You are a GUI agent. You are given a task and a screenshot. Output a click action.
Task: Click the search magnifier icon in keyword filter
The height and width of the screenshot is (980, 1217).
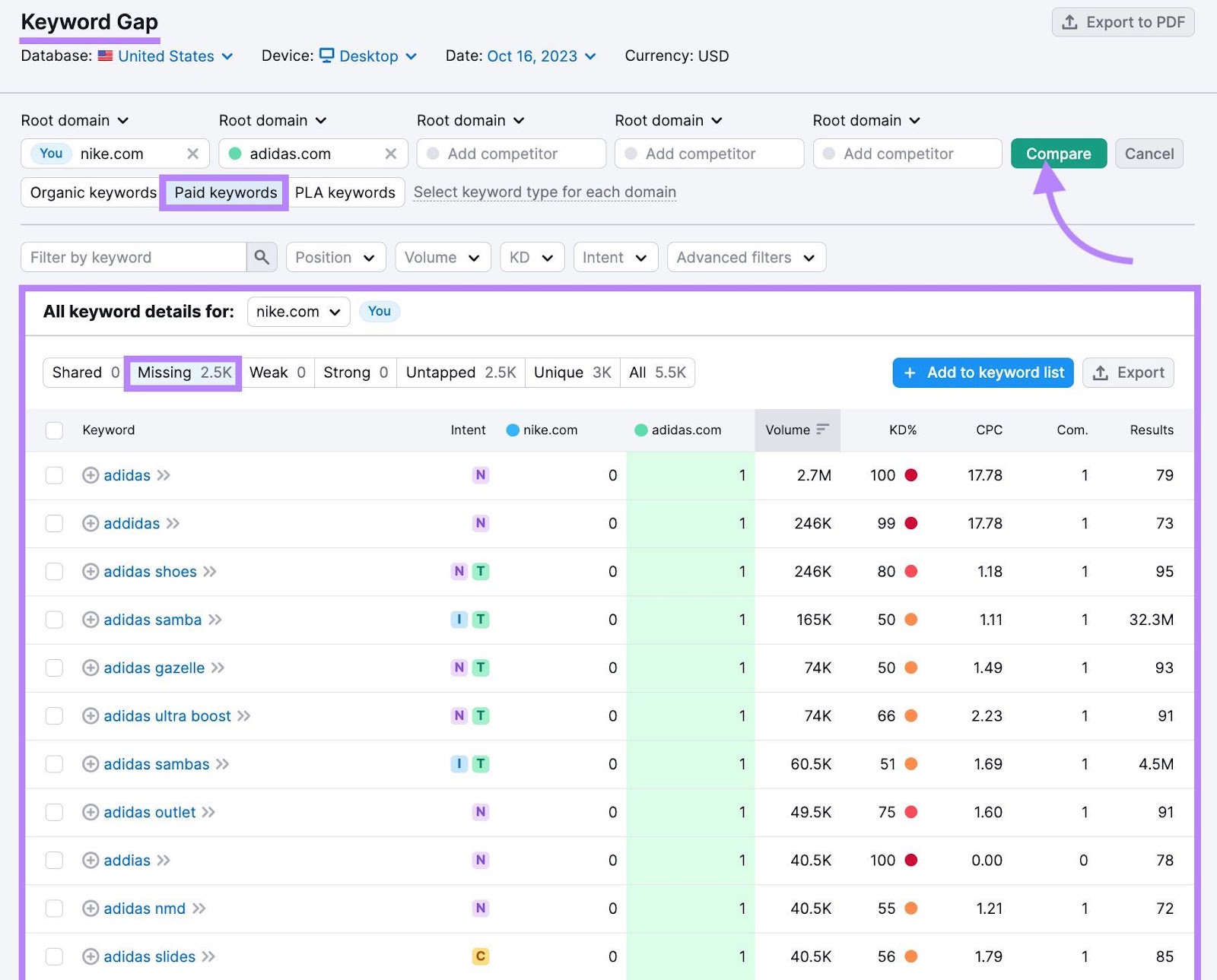pos(262,257)
